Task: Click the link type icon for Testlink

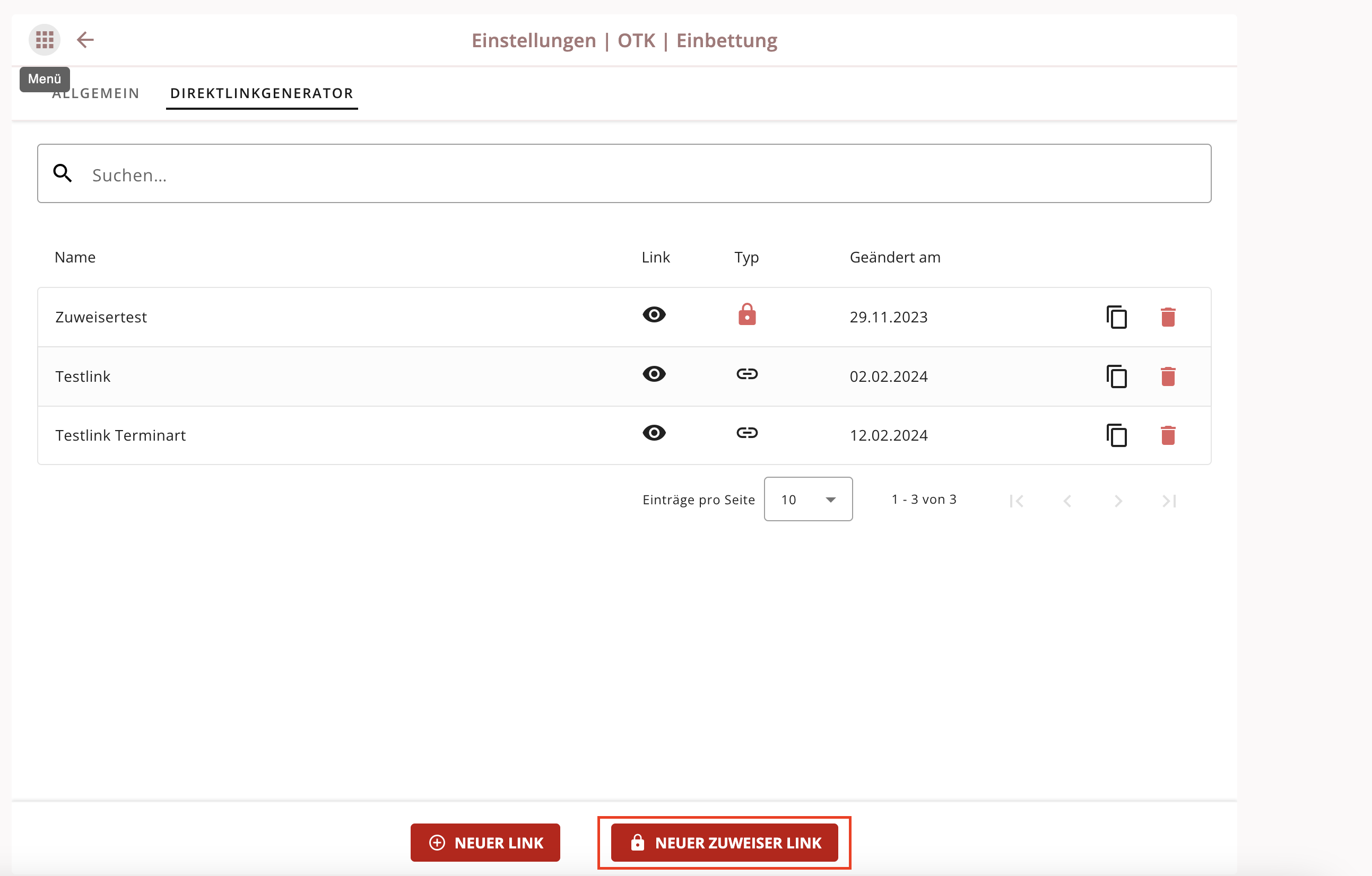Action: click(747, 374)
